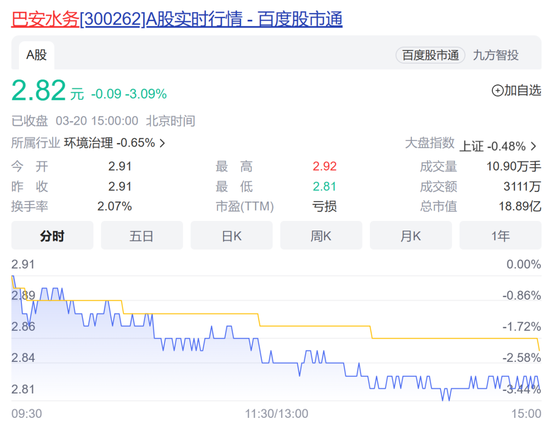
Task: Select the 分时 chart view
Action: (52, 235)
